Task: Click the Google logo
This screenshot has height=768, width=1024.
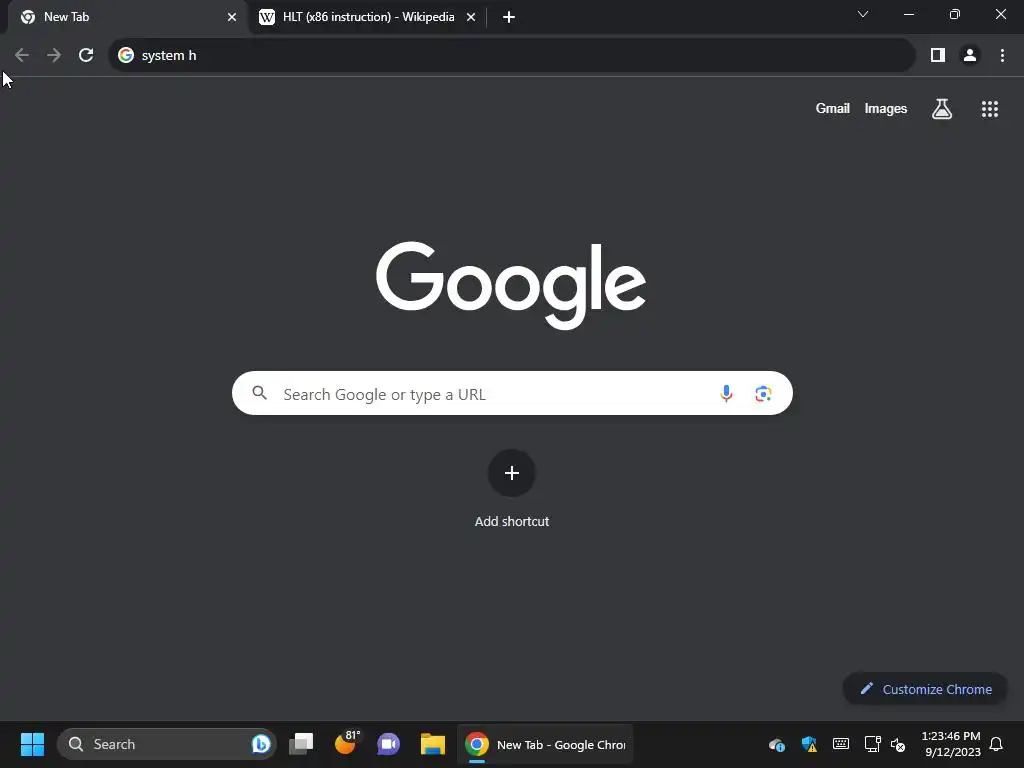Action: tap(511, 285)
